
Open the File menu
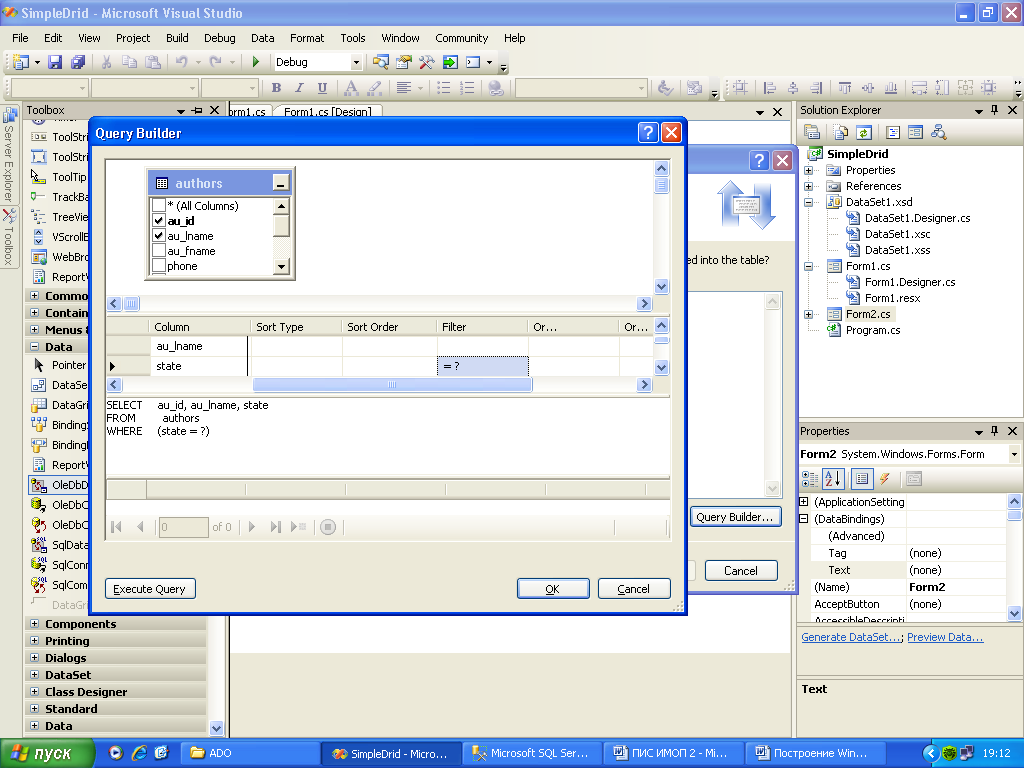pos(20,38)
